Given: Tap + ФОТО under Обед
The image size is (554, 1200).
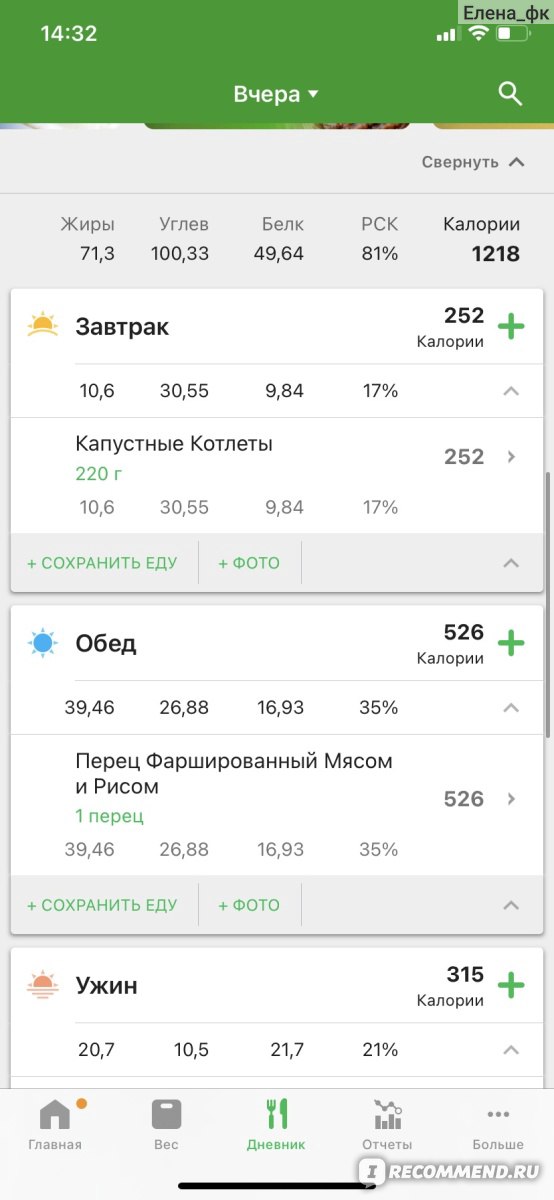Looking at the screenshot, I should coord(249,905).
